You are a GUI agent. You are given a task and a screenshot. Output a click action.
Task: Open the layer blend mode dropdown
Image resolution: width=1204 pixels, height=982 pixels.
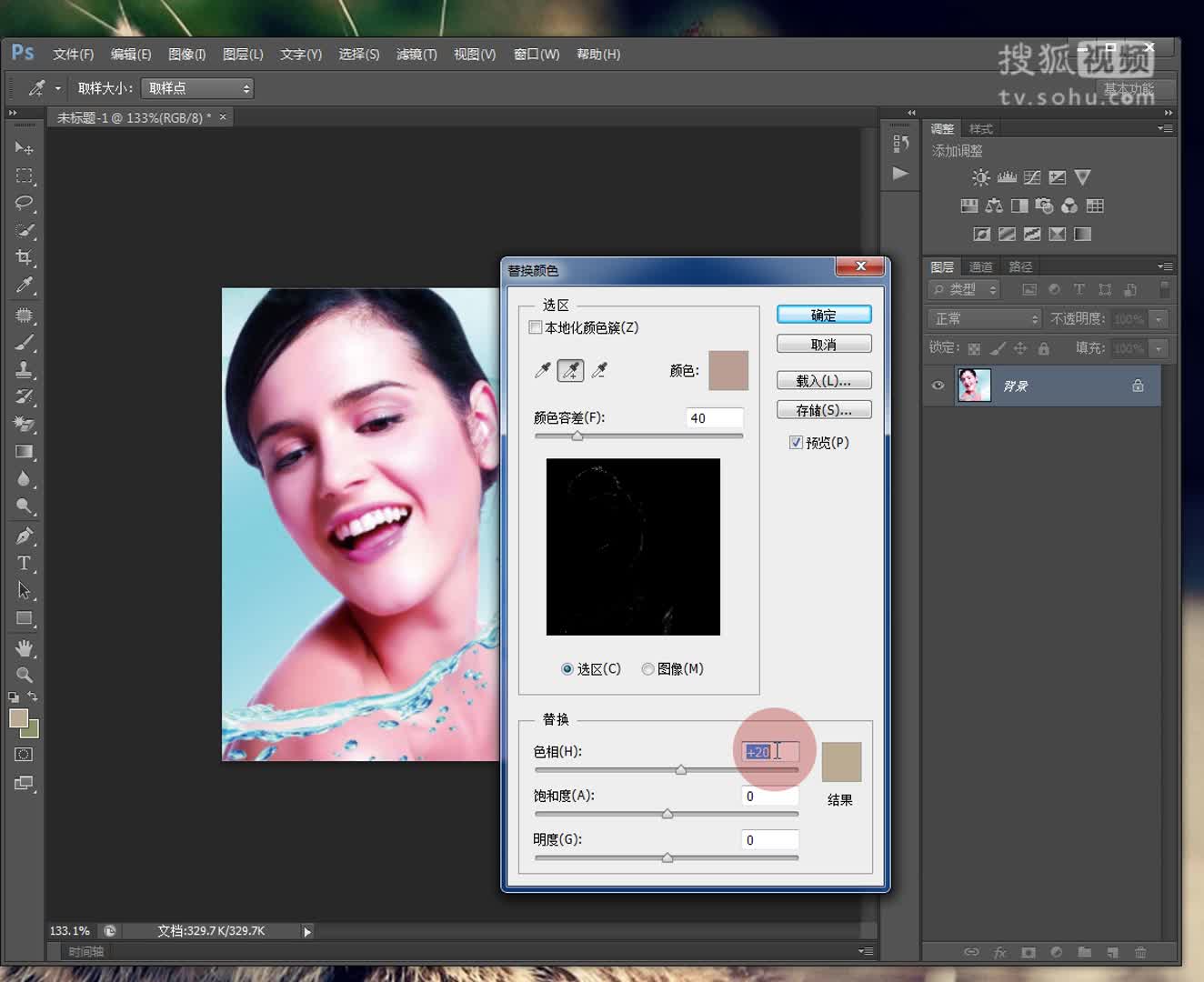[x=984, y=319]
